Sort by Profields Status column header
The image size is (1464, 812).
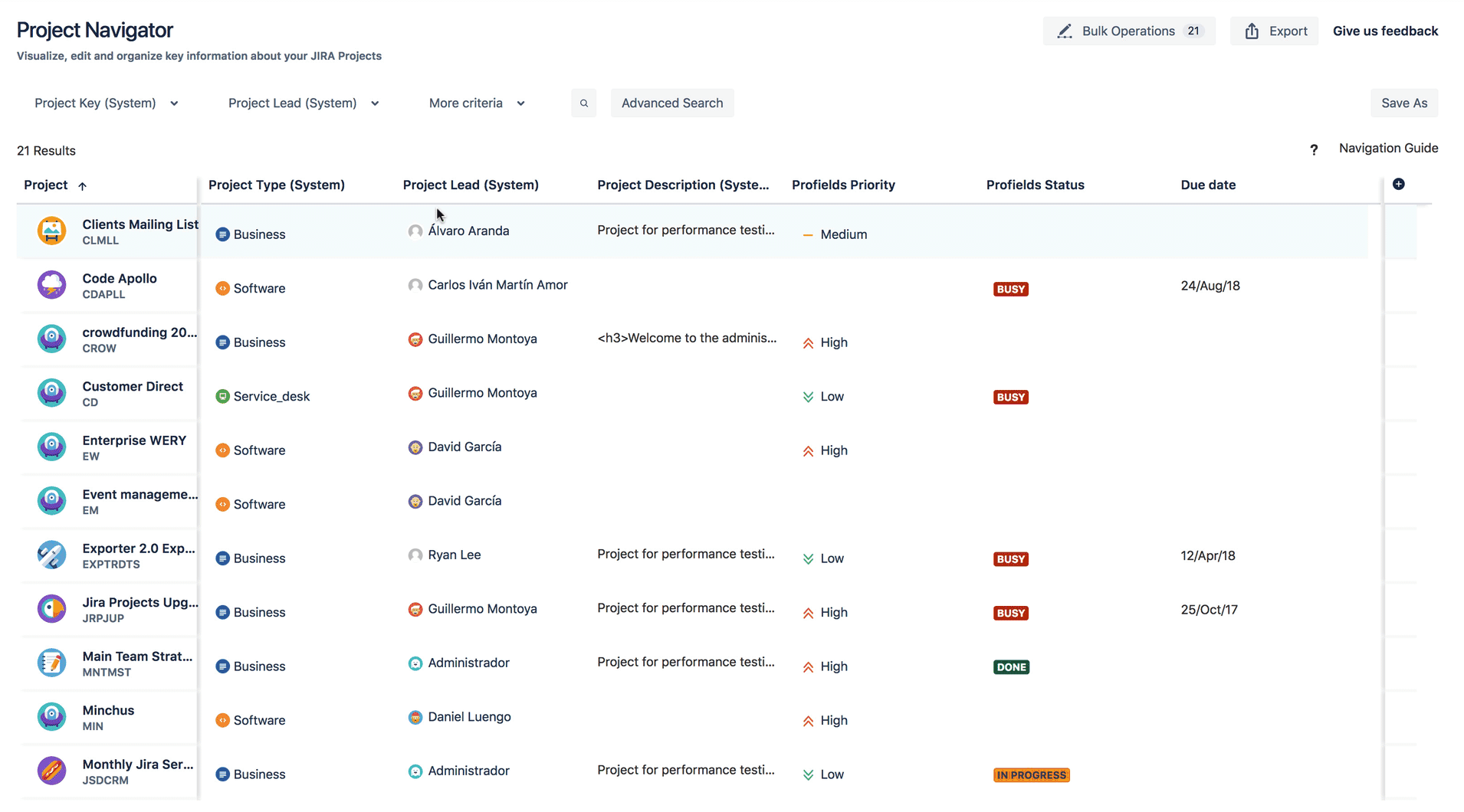(1035, 185)
